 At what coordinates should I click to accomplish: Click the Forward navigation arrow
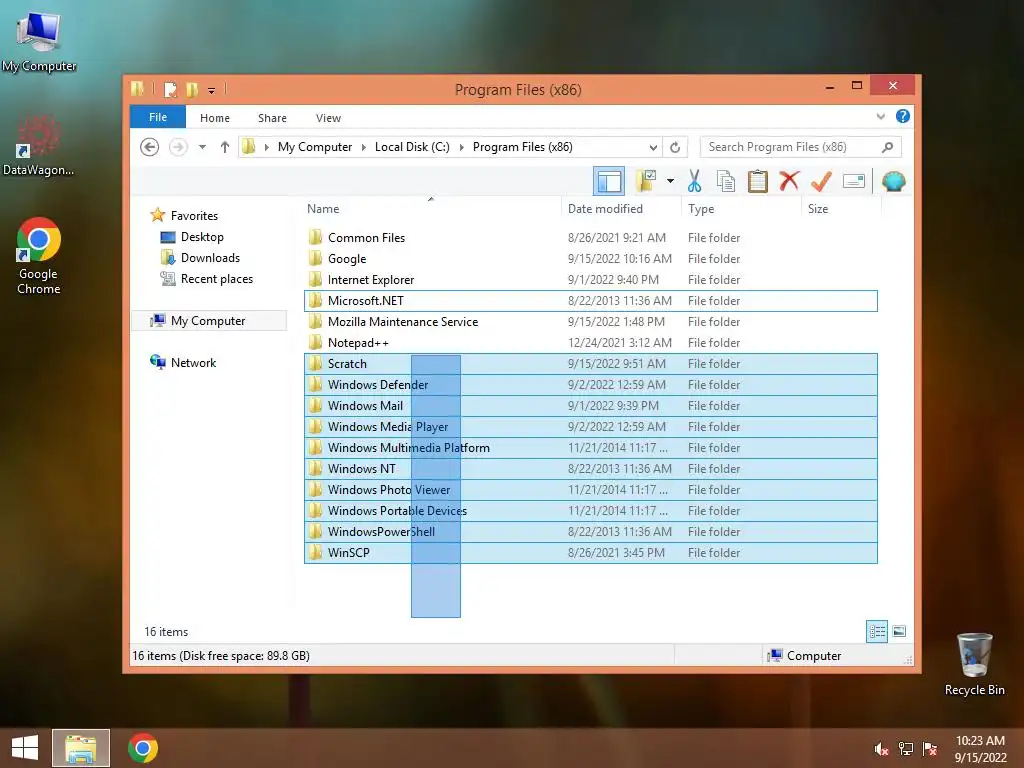[178, 147]
